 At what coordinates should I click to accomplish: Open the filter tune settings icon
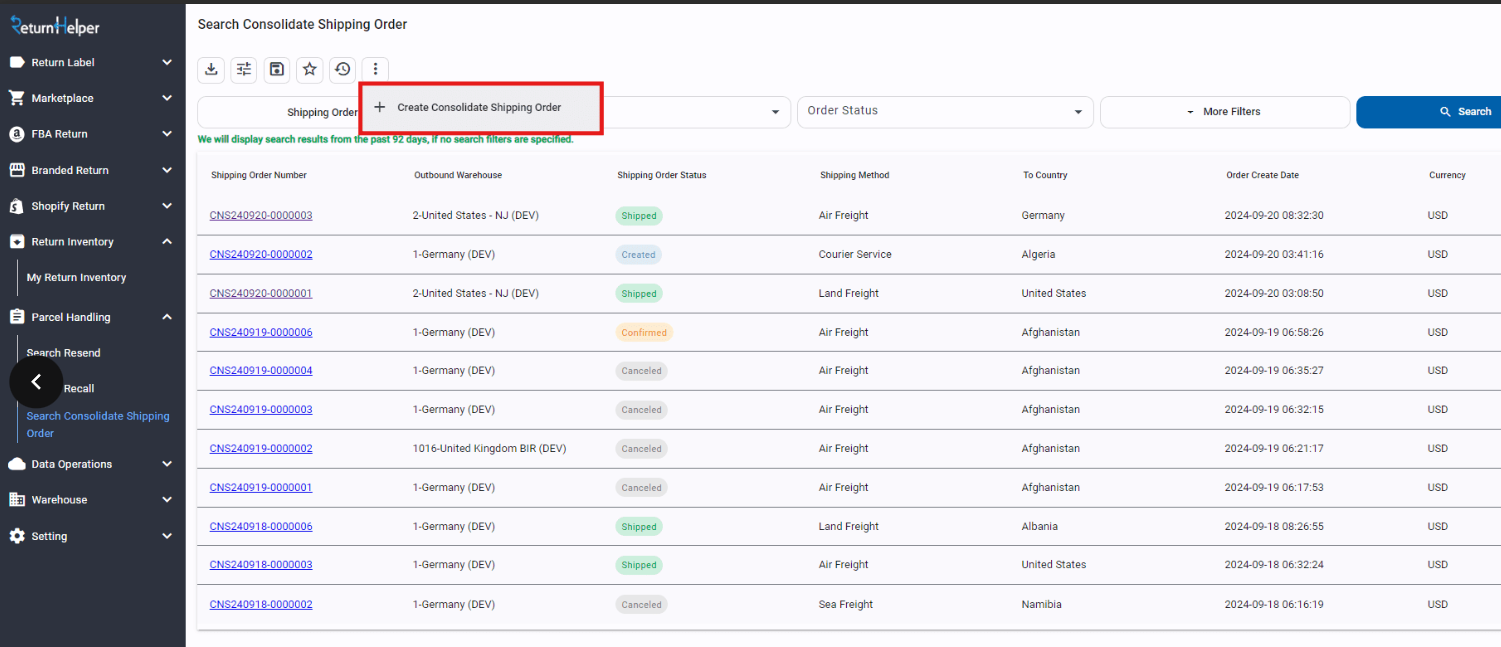[x=243, y=69]
